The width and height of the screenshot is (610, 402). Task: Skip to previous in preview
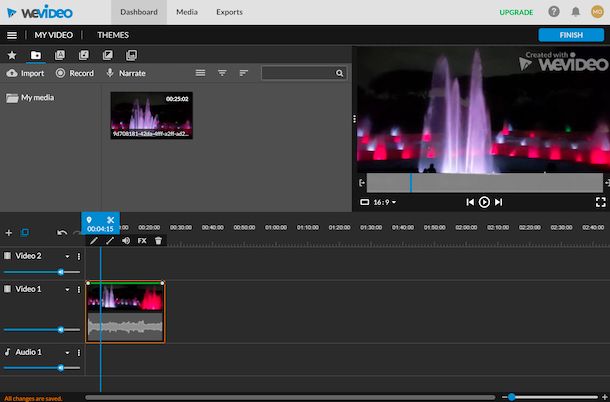click(x=470, y=202)
